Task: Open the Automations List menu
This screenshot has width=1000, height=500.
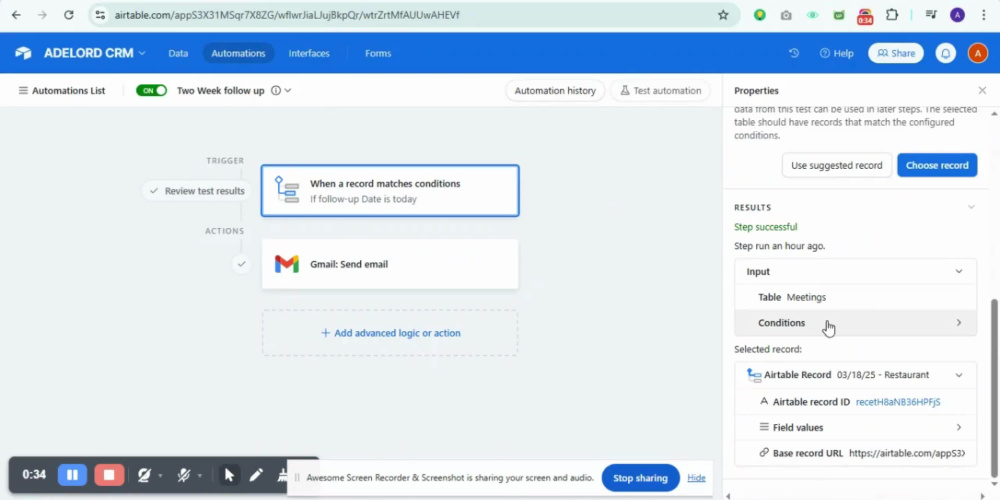Action: (x=62, y=91)
